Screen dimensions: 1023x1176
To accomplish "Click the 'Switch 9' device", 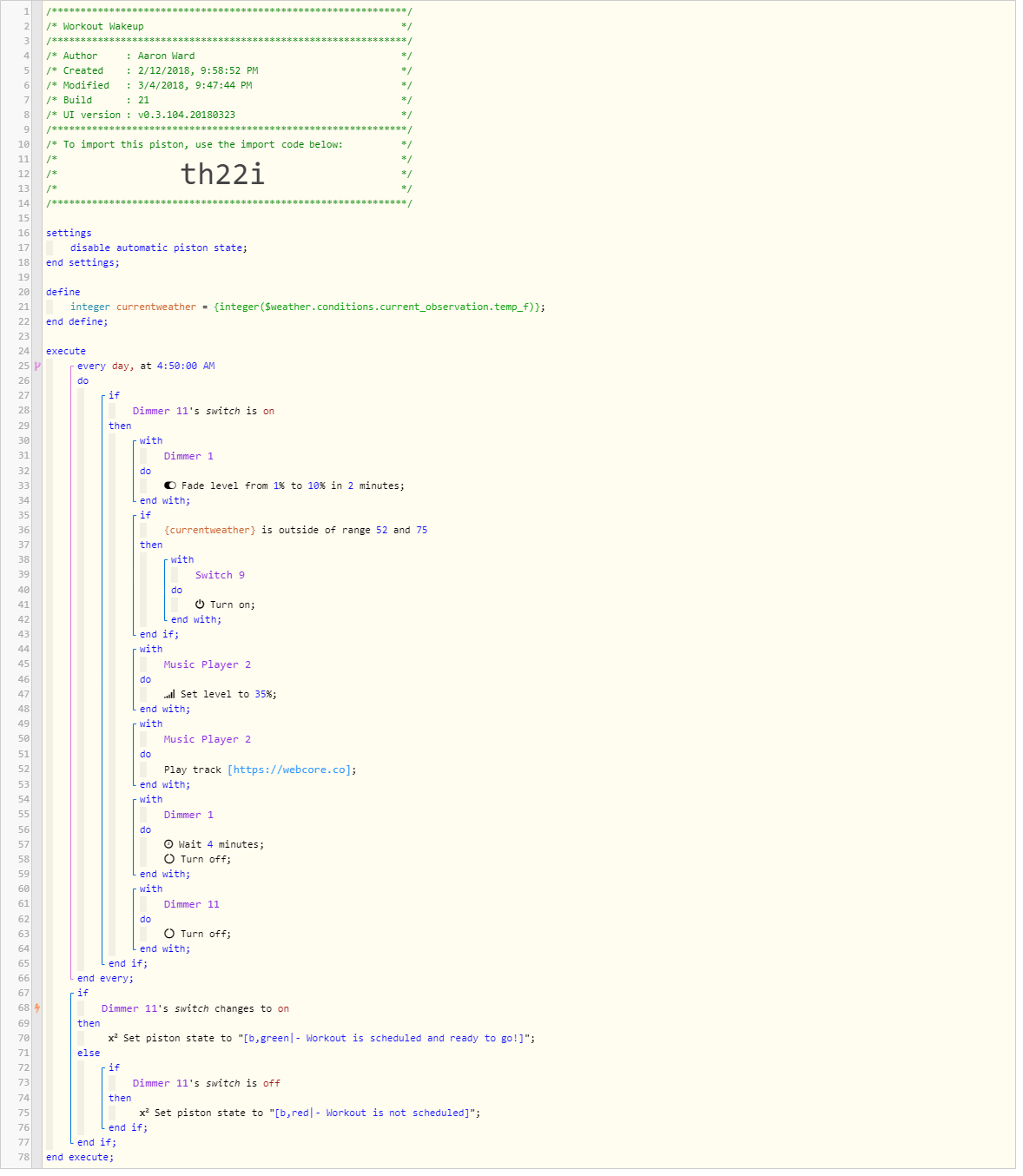I will click(220, 575).
